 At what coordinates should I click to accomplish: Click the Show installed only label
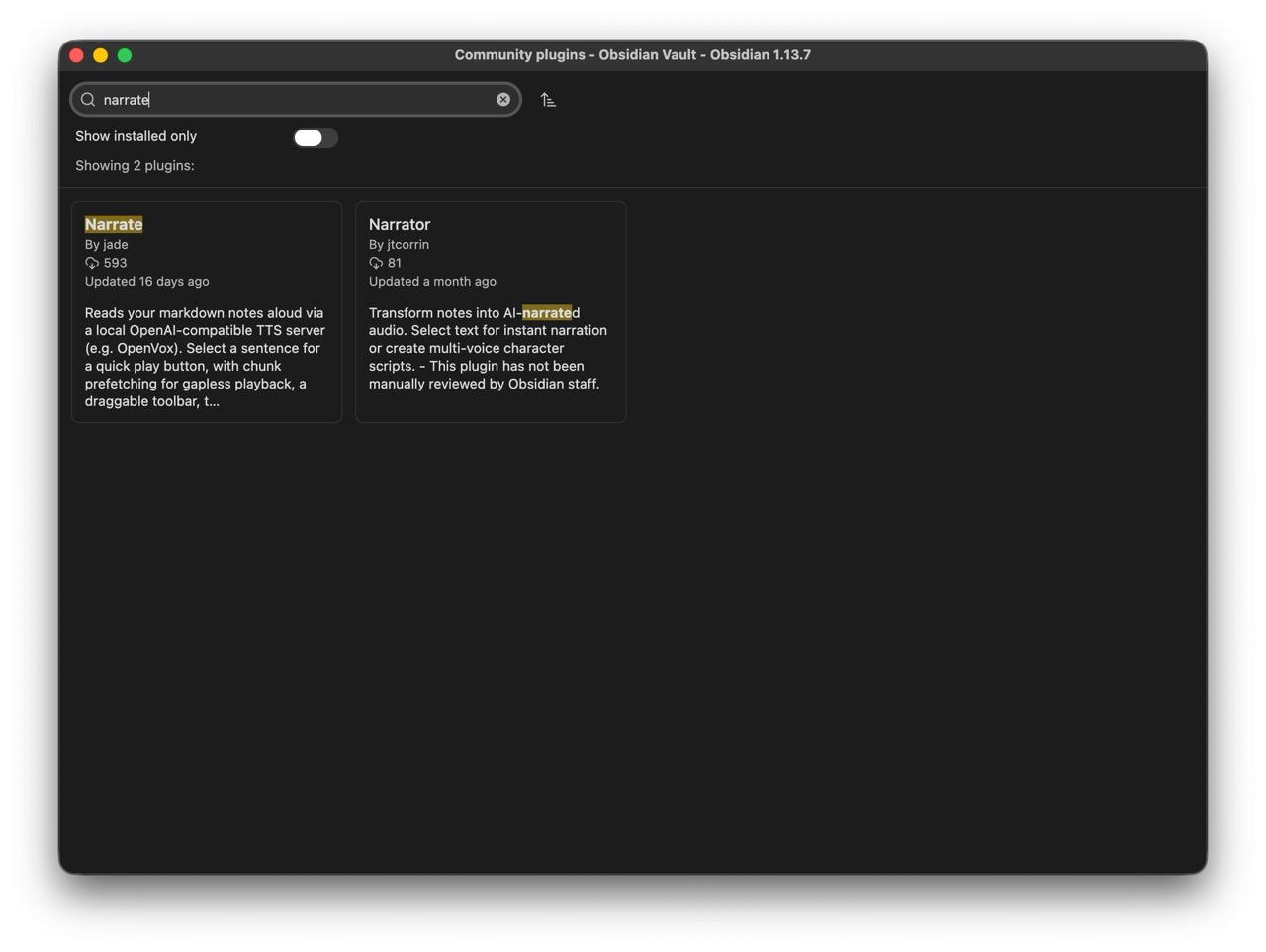click(x=136, y=136)
